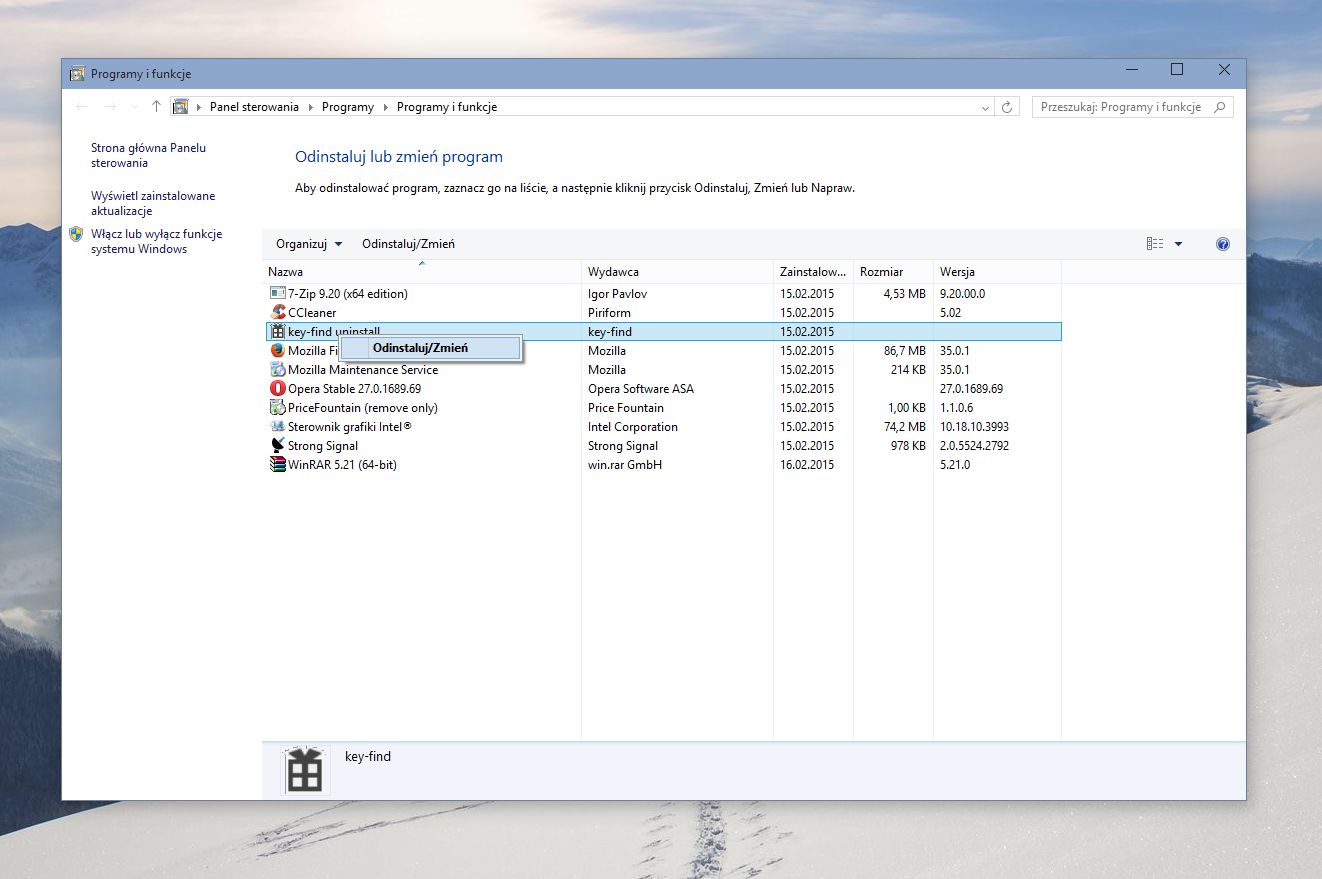Sort by the Rozmiar column header
The height and width of the screenshot is (879, 1322).
tap(893, 272)
